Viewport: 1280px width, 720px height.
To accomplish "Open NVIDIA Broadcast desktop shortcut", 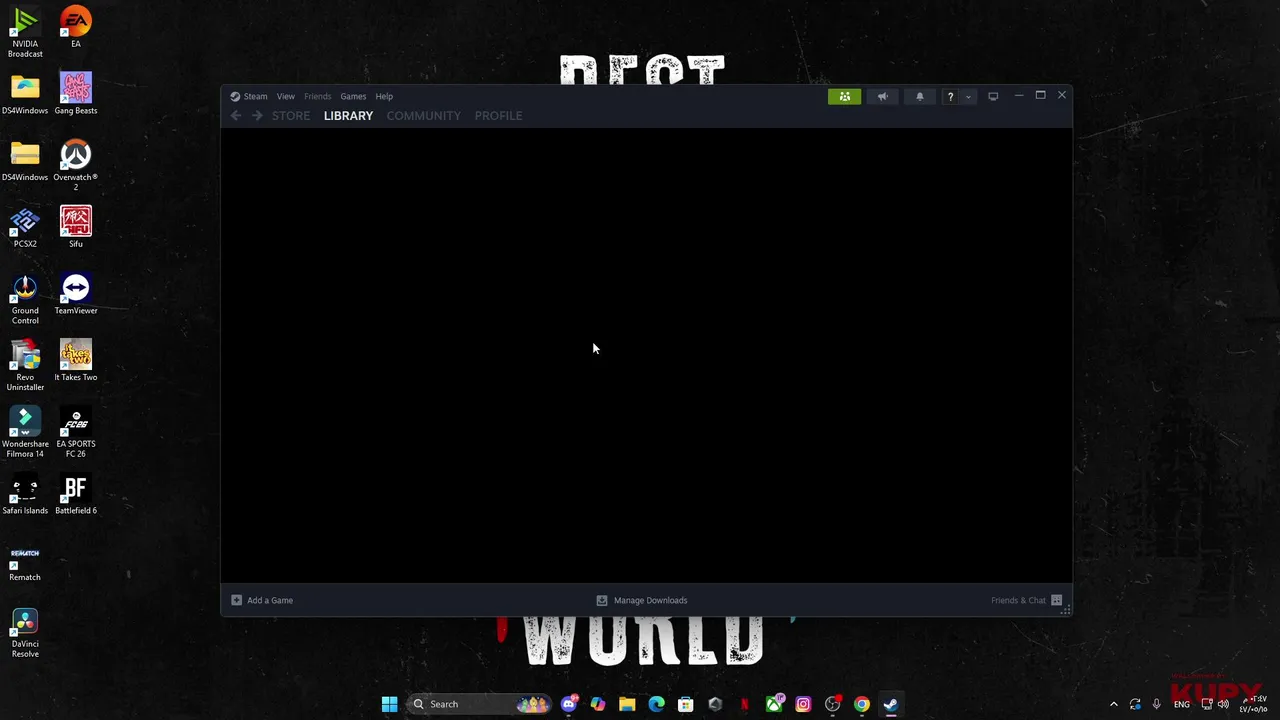I will [25, 32].
